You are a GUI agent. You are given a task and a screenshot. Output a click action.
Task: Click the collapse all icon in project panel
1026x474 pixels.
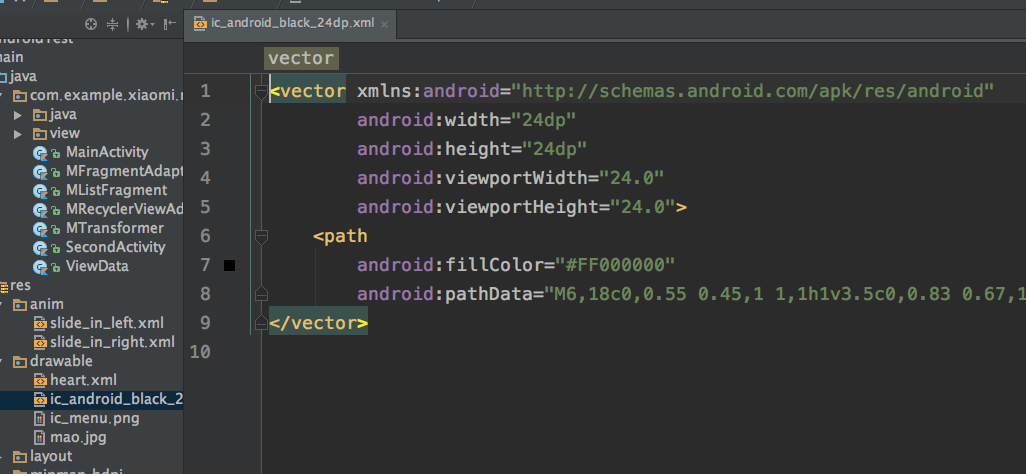click(113, 23)
